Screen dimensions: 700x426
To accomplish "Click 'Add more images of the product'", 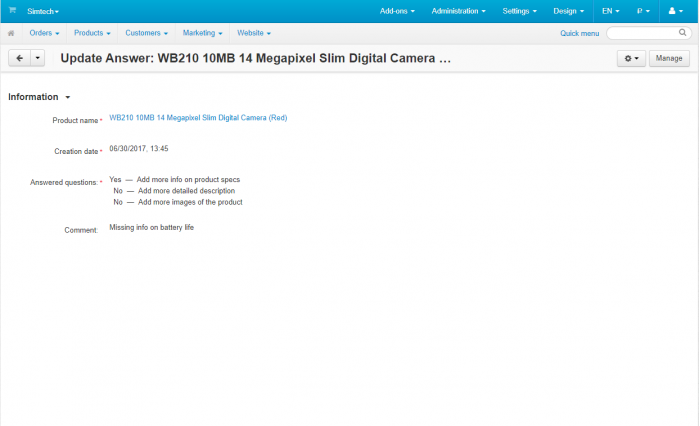I will click(190, 202).
